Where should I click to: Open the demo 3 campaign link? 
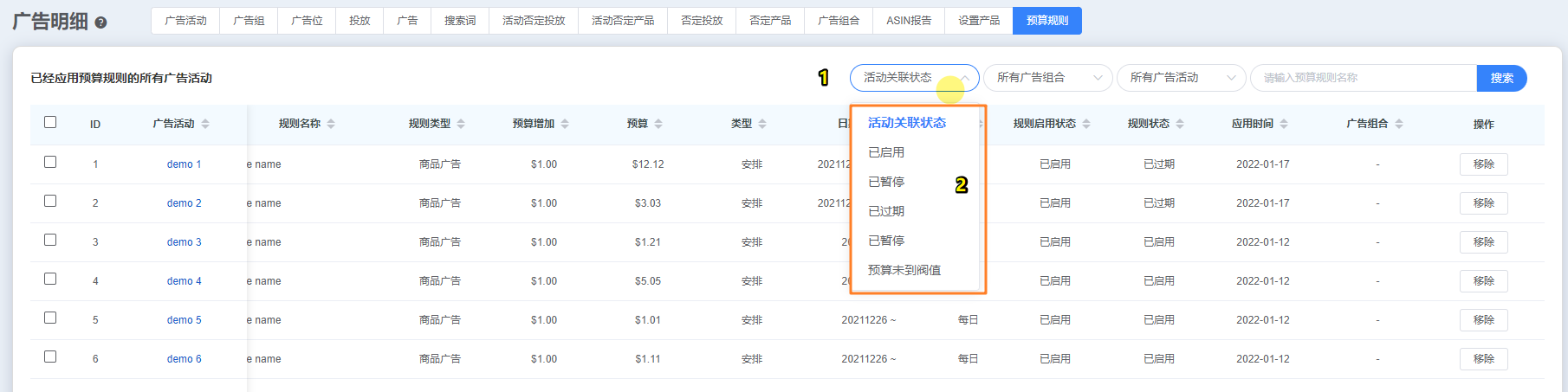pos(184,242)
